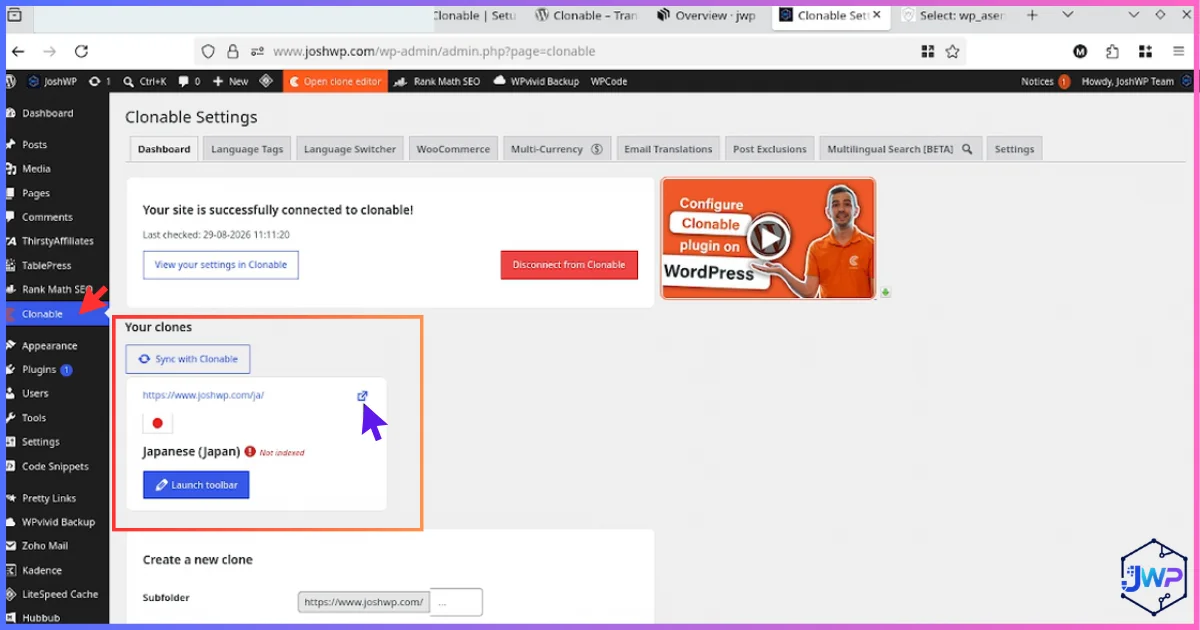Reload the page with the refresh icon
This screenshot has height=630, width=1200.
point(82,52)
